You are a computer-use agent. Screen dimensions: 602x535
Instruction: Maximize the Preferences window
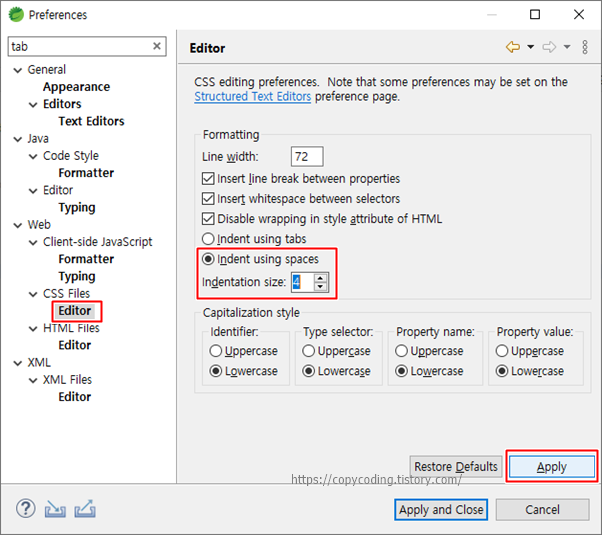pyautogui.click(x=535, y=15)
